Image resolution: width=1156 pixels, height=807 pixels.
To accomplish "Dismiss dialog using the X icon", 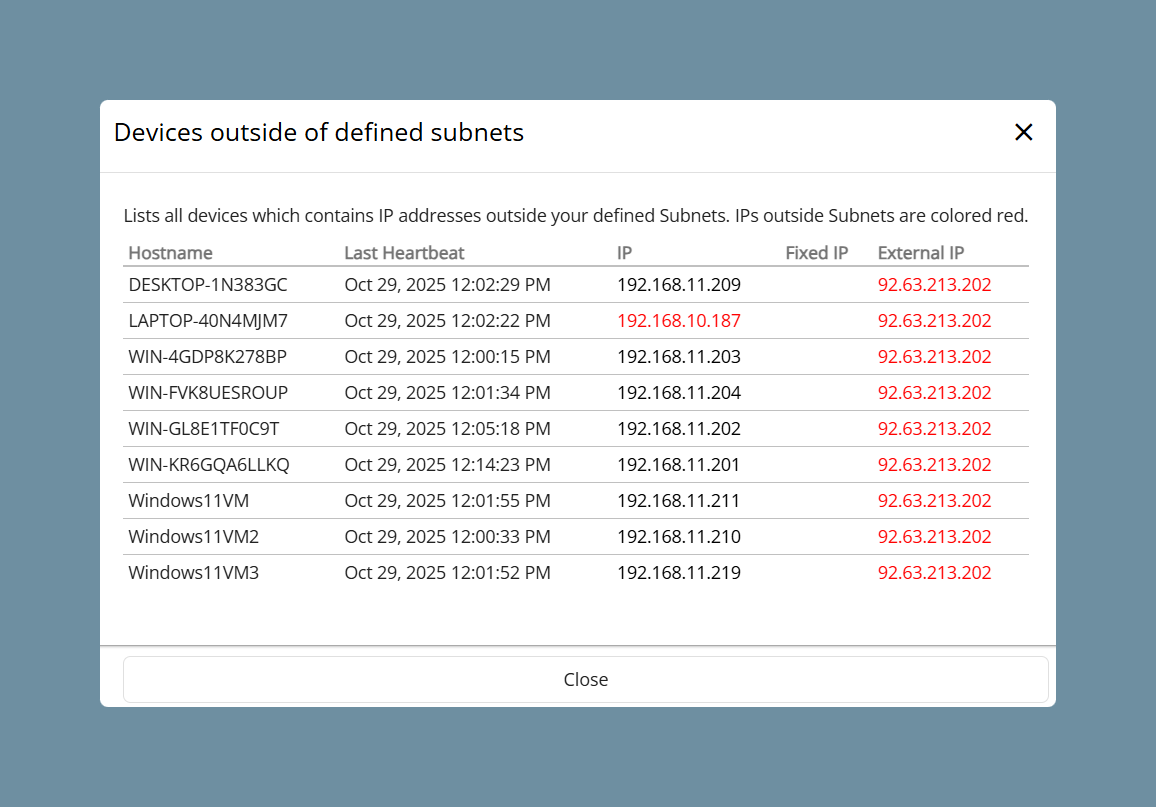I will (1023, 133).
